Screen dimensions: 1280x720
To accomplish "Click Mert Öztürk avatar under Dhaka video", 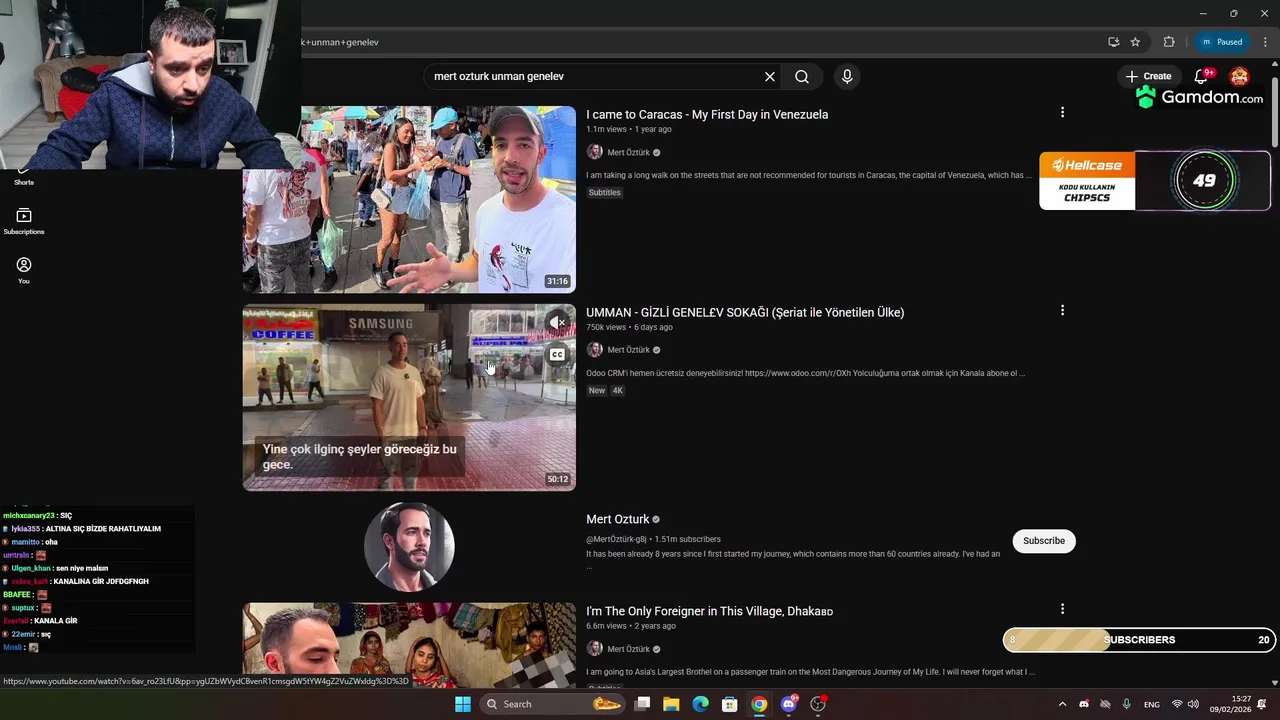I will [594, 649].
